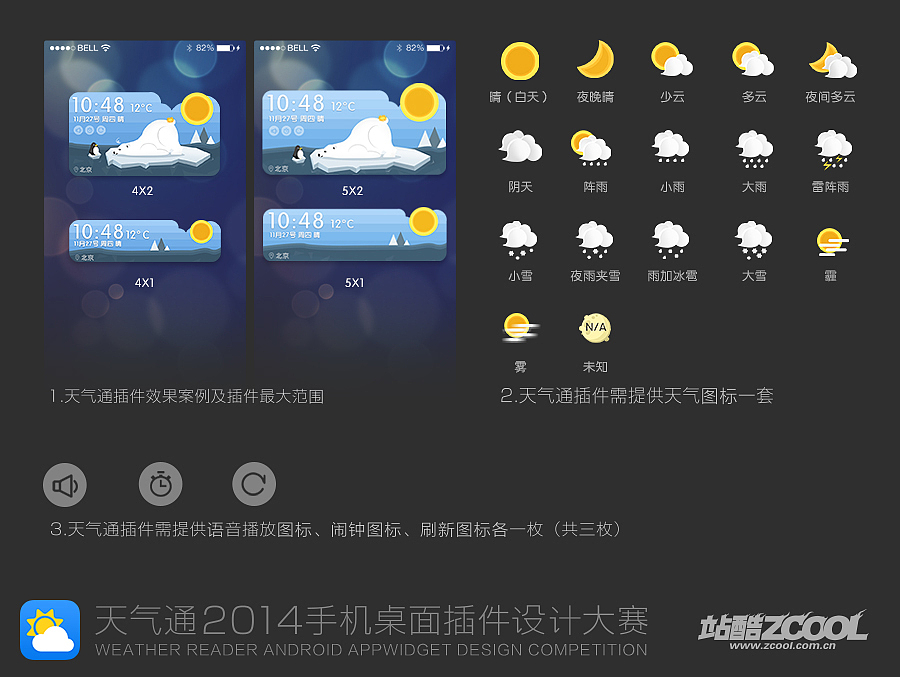Click the www.zcool.com.cn link
Screen dimensions: 900x677
[x=783, y=645]
